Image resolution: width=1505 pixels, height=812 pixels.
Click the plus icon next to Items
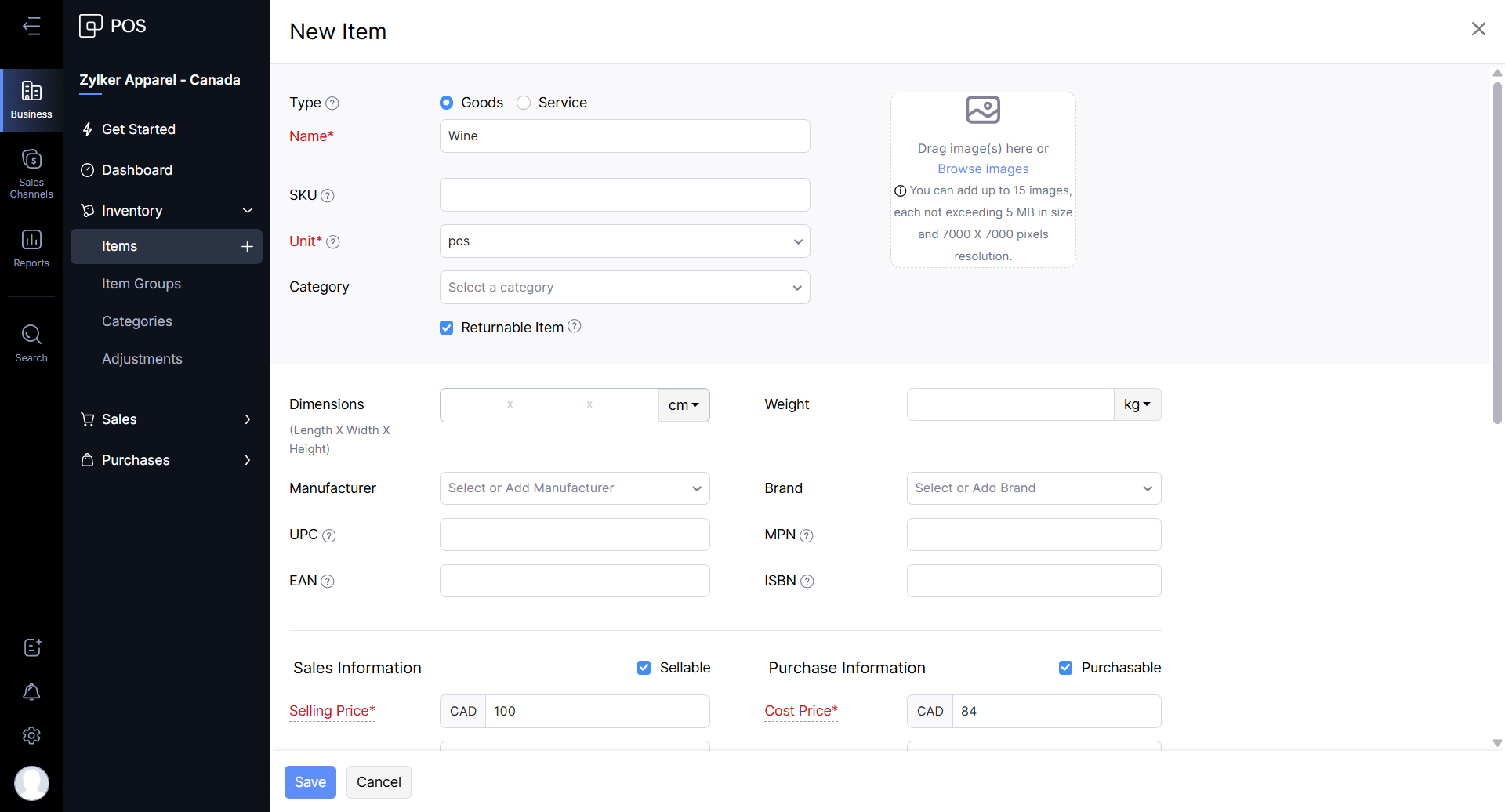[x=247, y=246]
